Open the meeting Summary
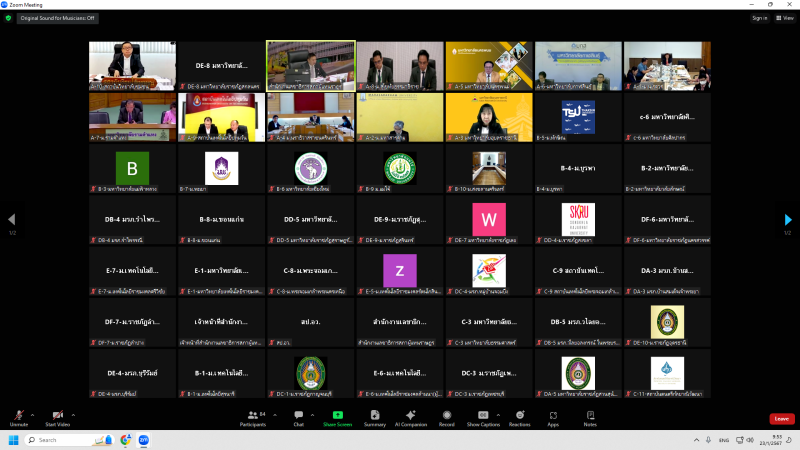The width and height of the screenshot is (800, 450). point(375,416)
